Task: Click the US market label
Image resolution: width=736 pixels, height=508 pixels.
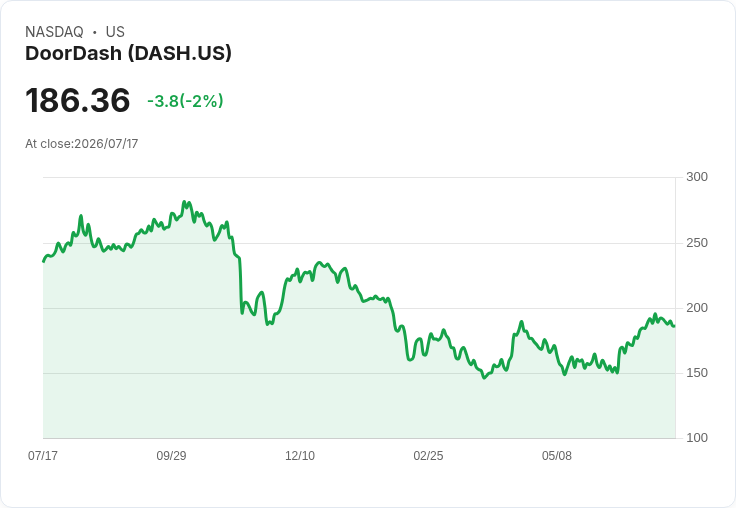Action: tap(115, 32)
